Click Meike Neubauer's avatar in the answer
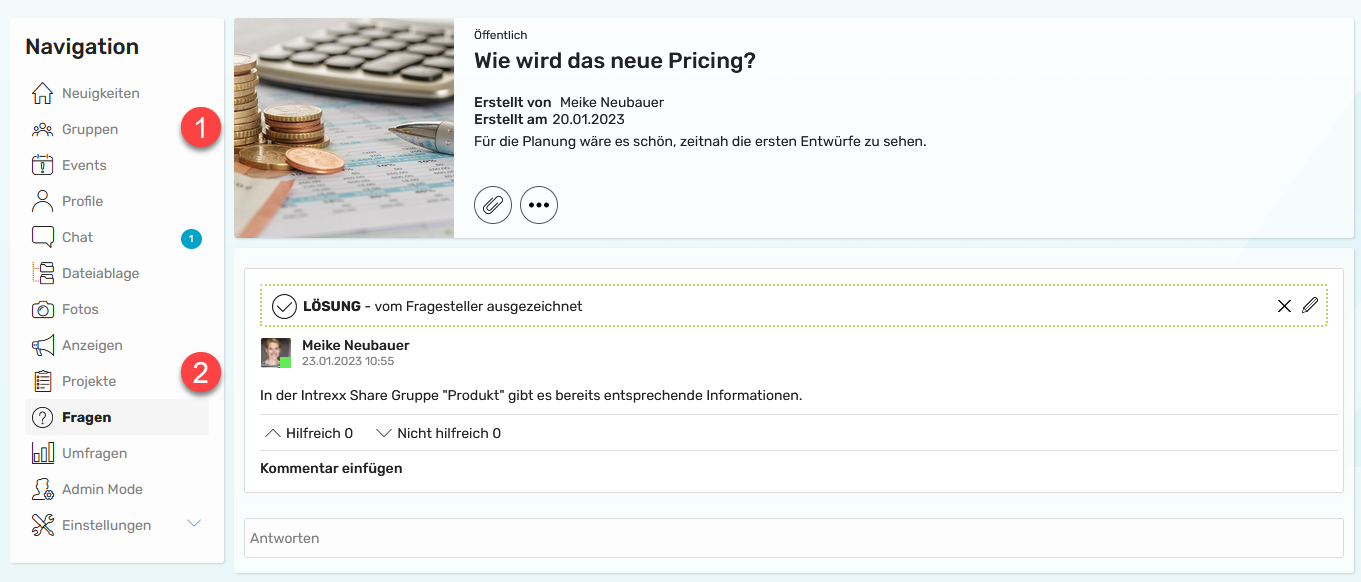Screen dimensions: 1361x582 (276, 353)
